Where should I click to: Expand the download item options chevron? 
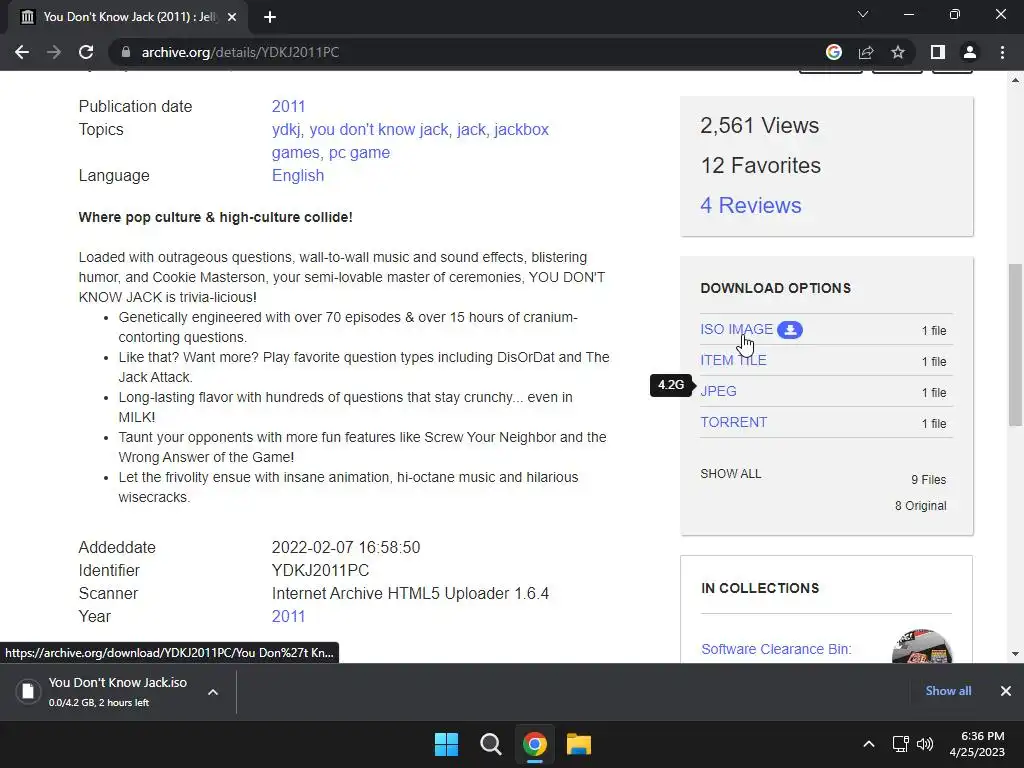(213, 692)
